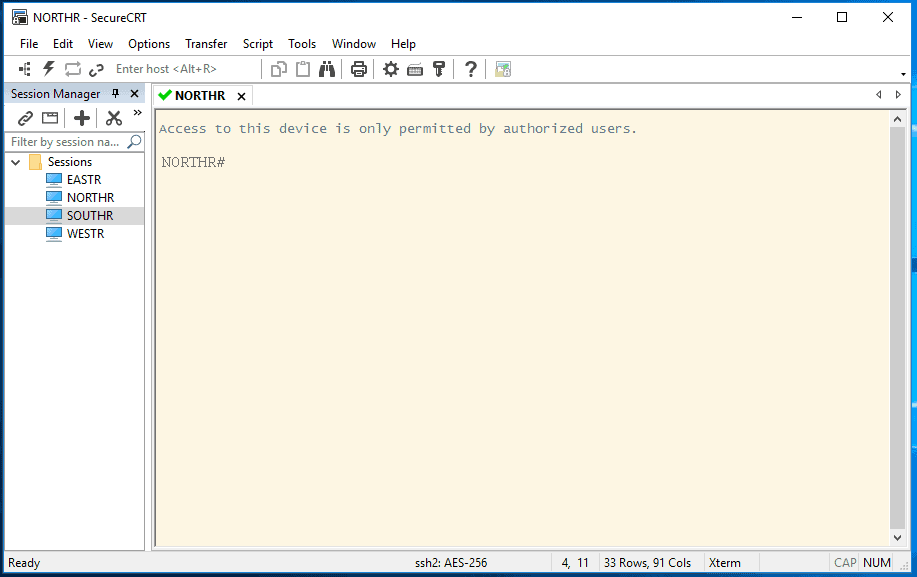
Task: Close the NORTHR tab
Action: pos(241,96)
